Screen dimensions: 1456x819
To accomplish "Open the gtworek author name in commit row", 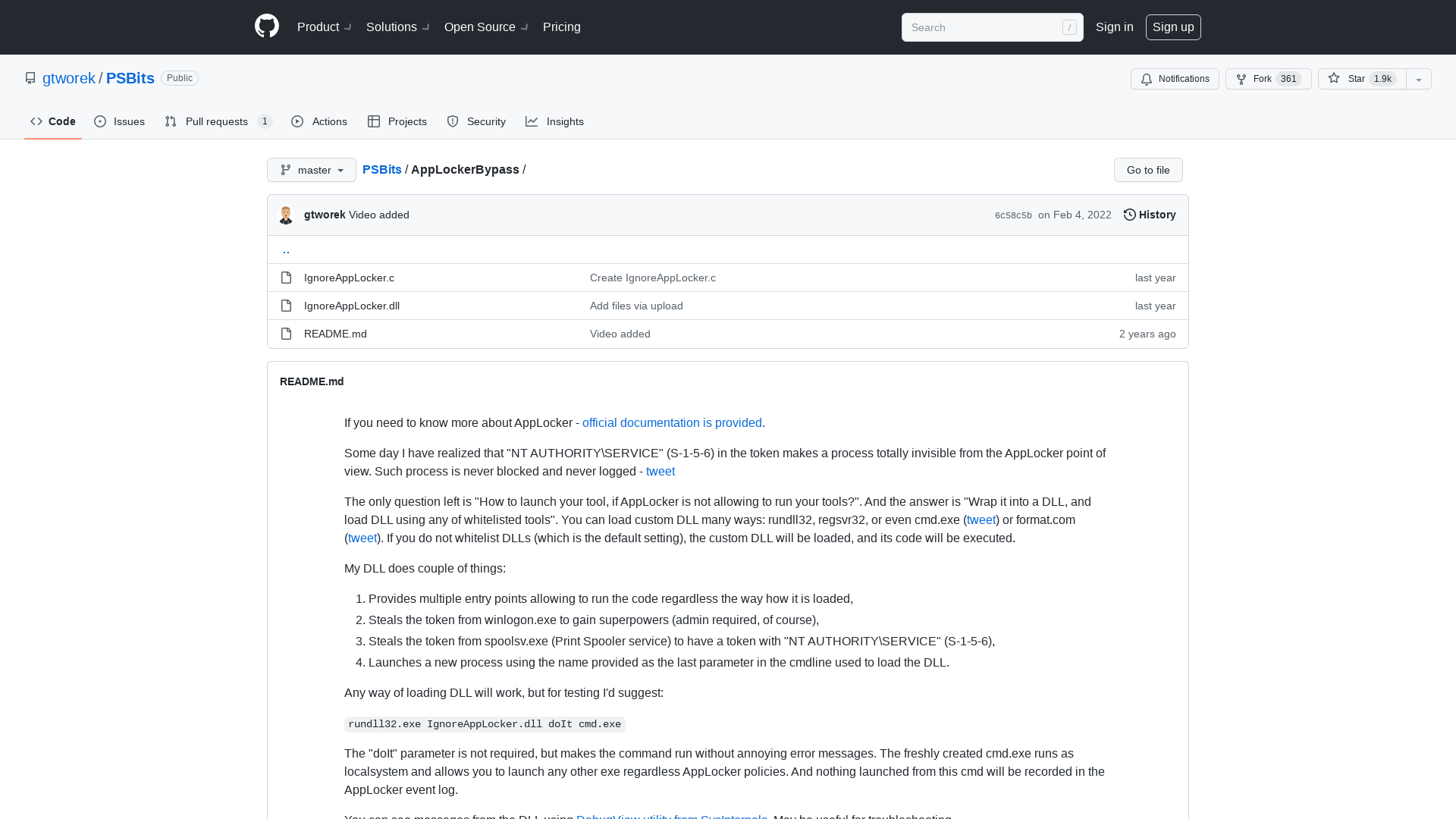I will [x=325, y=215].
